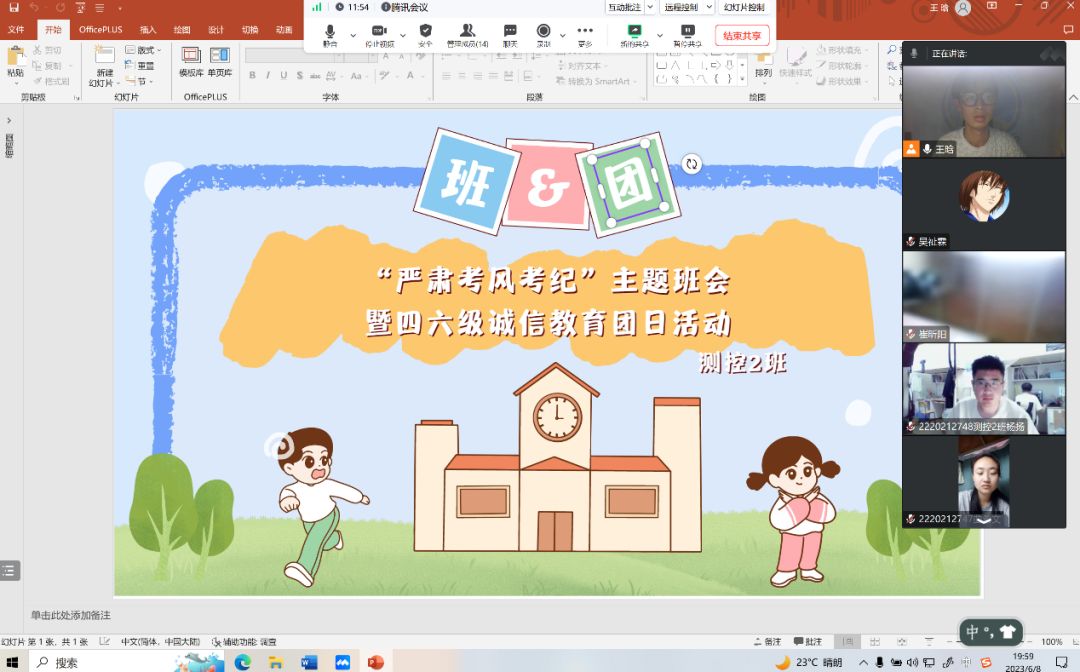Image resolution: width=1080 pixels, height=672 pixels.
Task: Start recording with the record icon
Action: tap(543, 35)
